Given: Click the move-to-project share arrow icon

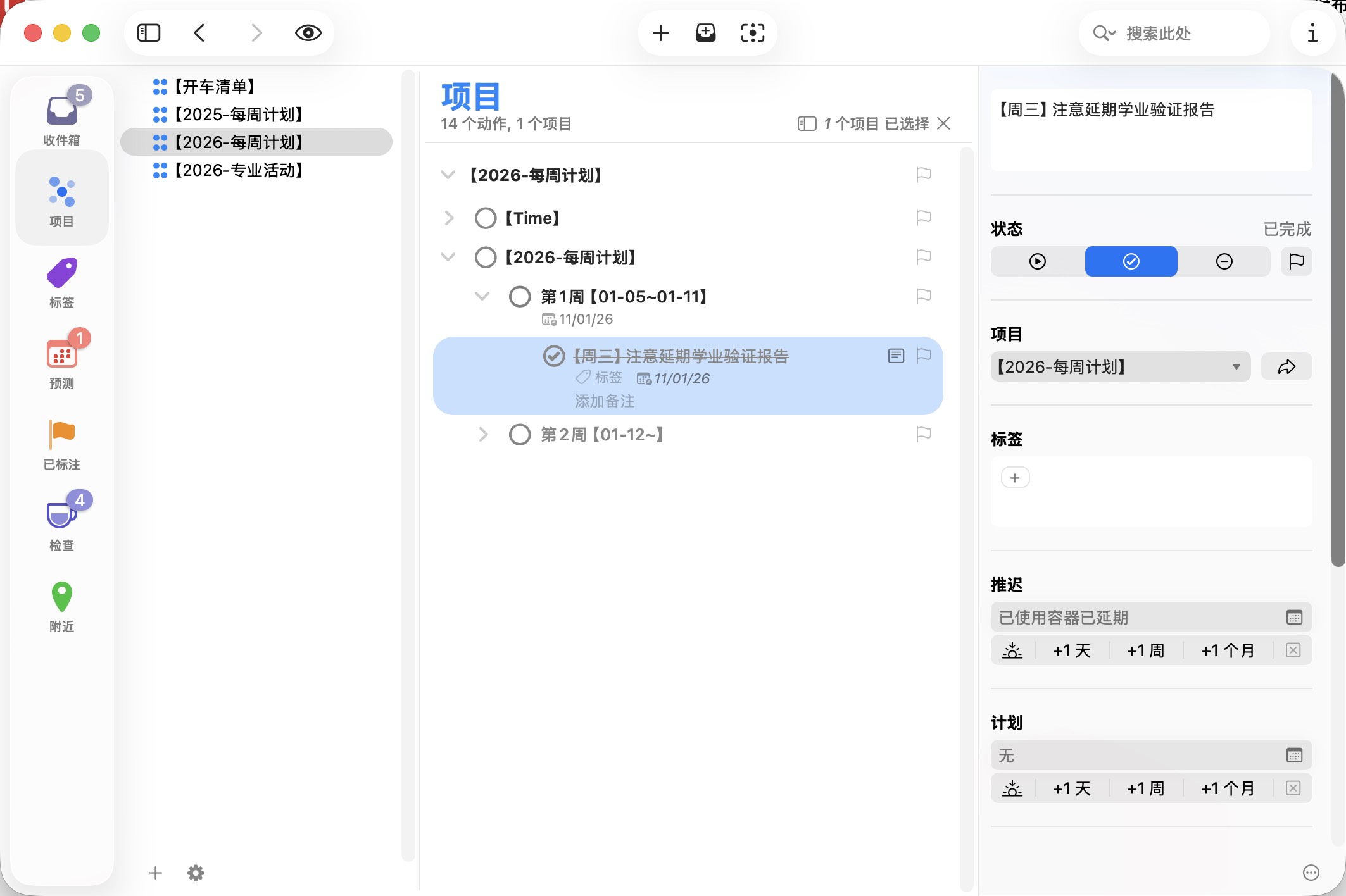Looking at the screenshot, I should tap(1286, 366).
